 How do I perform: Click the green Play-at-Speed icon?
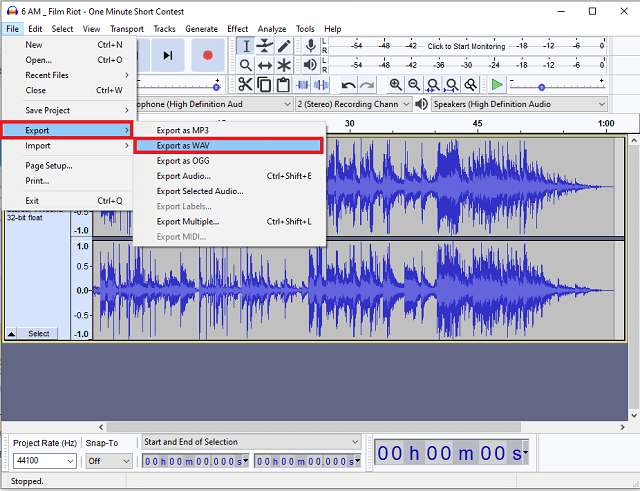(x=497, y=84)
